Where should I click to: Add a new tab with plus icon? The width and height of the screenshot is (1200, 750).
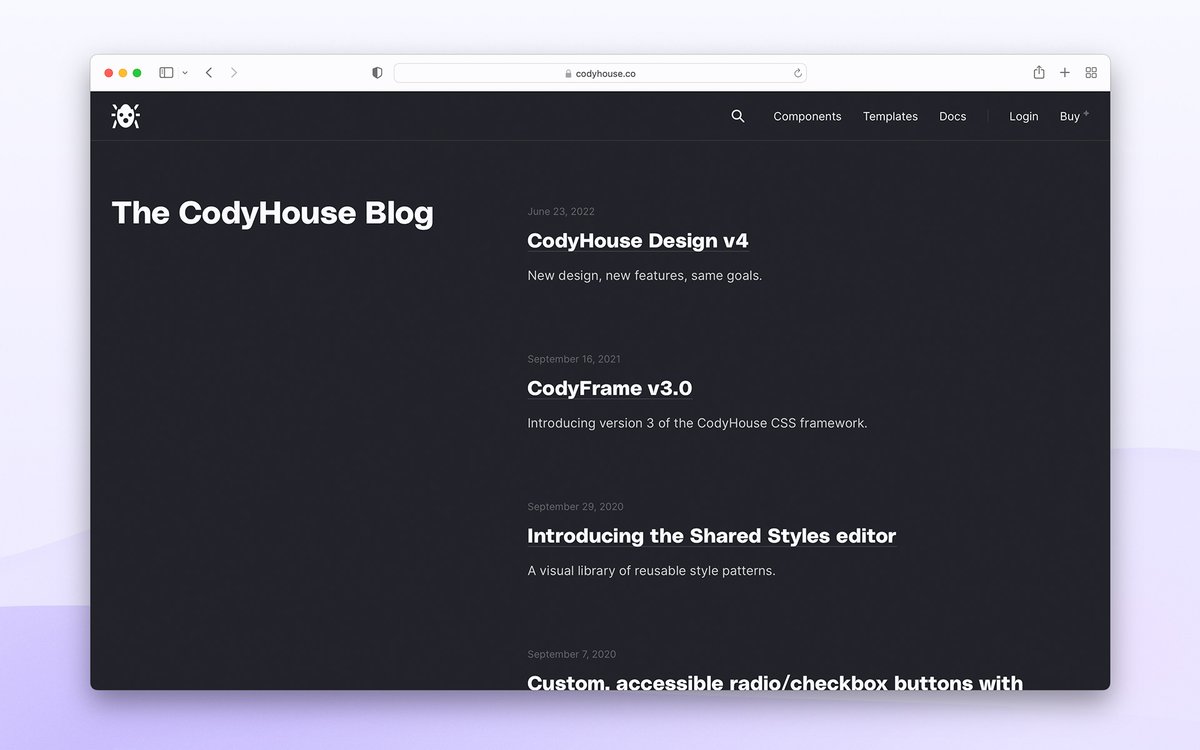point(1065,73)
